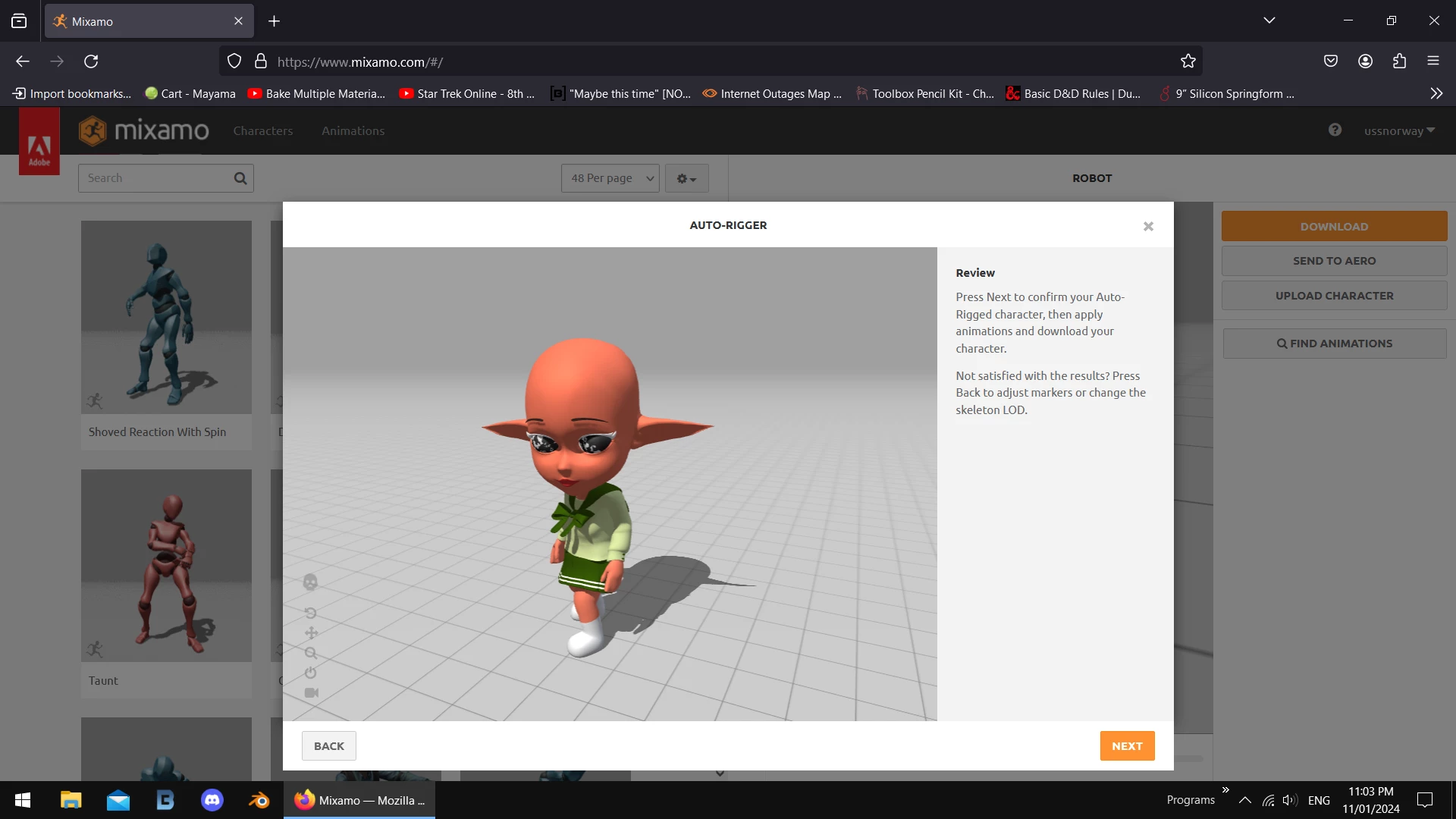Image resolution: width=1456 pixels, height=819 pixels.
Task: Click the rotate view icon in viewport
Action: 310,613
